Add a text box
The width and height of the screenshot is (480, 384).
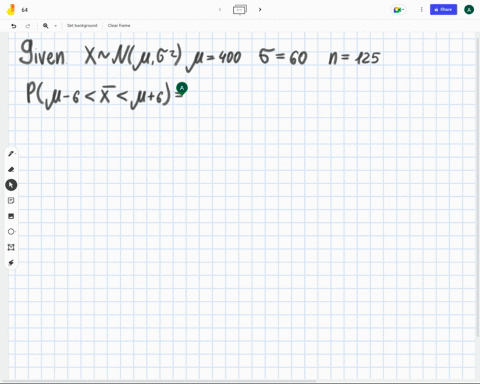tap(11, 247)
